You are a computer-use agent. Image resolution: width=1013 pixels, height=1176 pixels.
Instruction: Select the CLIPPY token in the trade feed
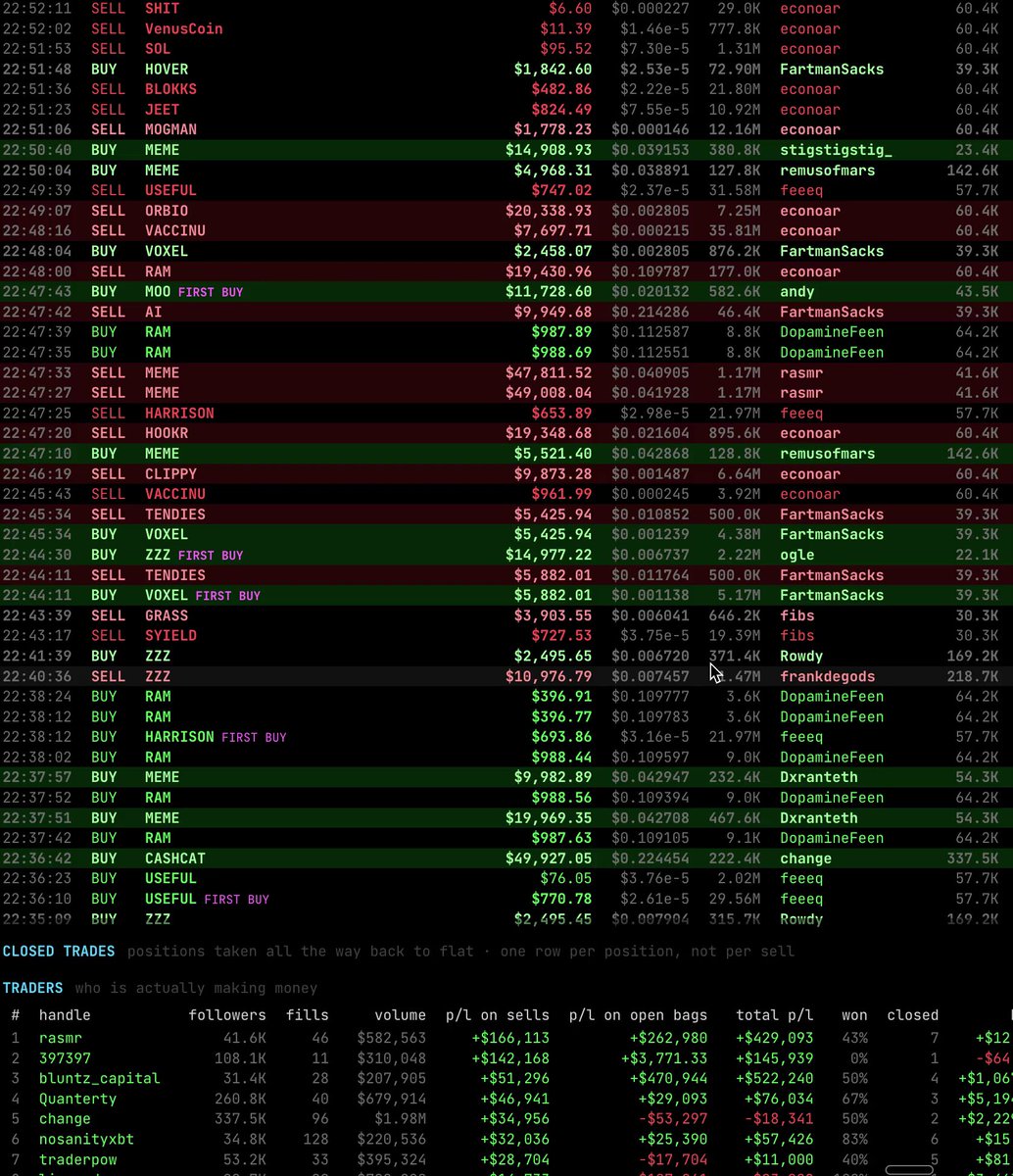(x=170, y=474)
